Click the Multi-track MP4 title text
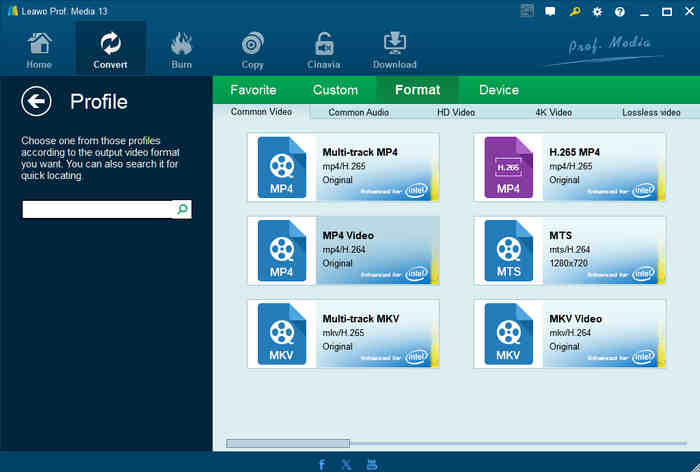The width and height of the screenshot is (700, 472). tap(360, 152)
